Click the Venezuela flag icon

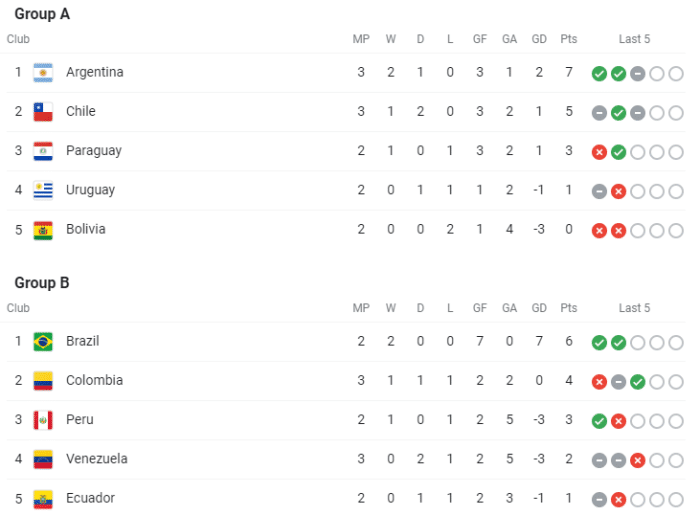[43, 459]
